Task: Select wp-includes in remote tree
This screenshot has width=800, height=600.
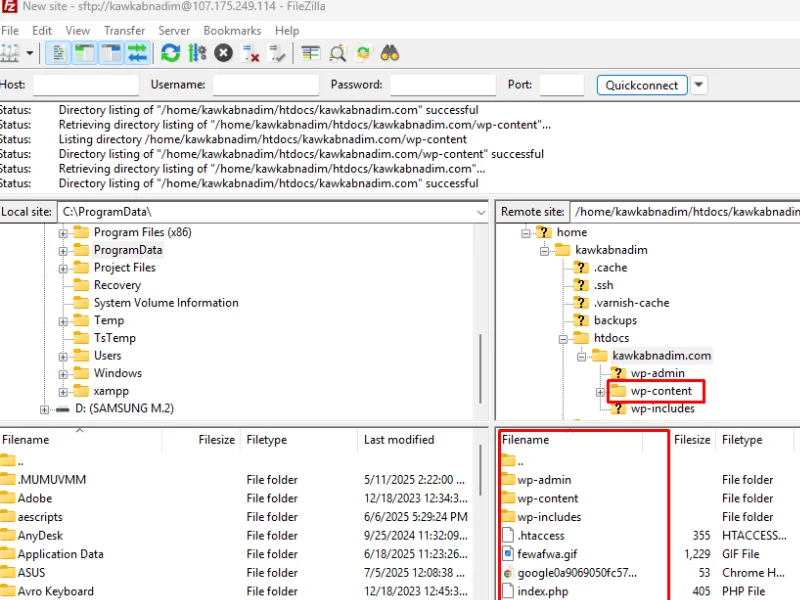Action: [662, 409]
